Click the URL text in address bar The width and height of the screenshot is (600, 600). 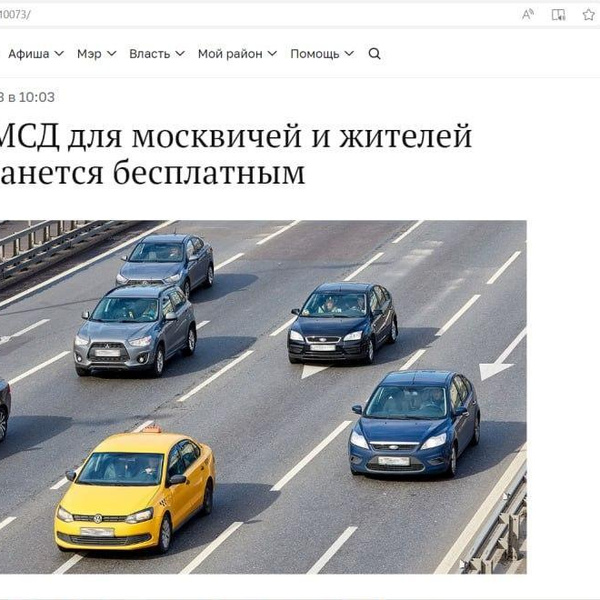pos(15,15)
